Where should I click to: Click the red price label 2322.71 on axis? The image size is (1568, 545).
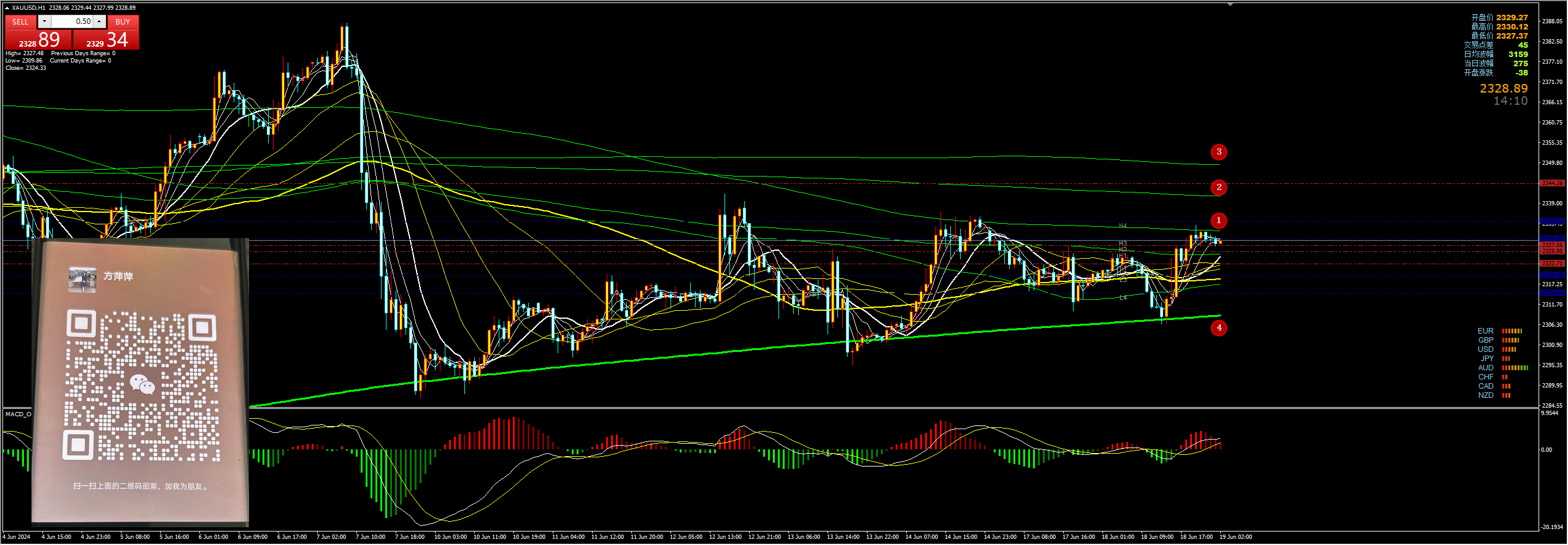[x=1552, y=264]
